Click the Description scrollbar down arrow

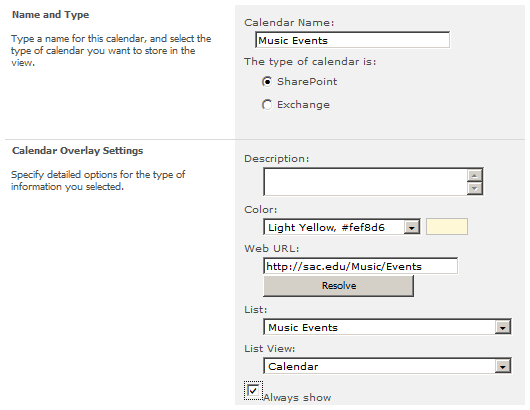tap(475, 188)
